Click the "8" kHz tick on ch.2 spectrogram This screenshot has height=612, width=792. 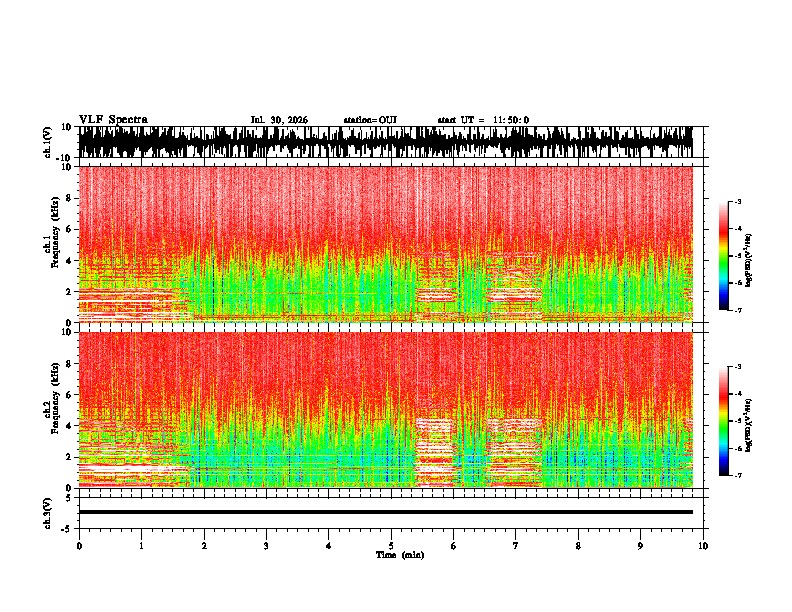click(x=70, y=364)
